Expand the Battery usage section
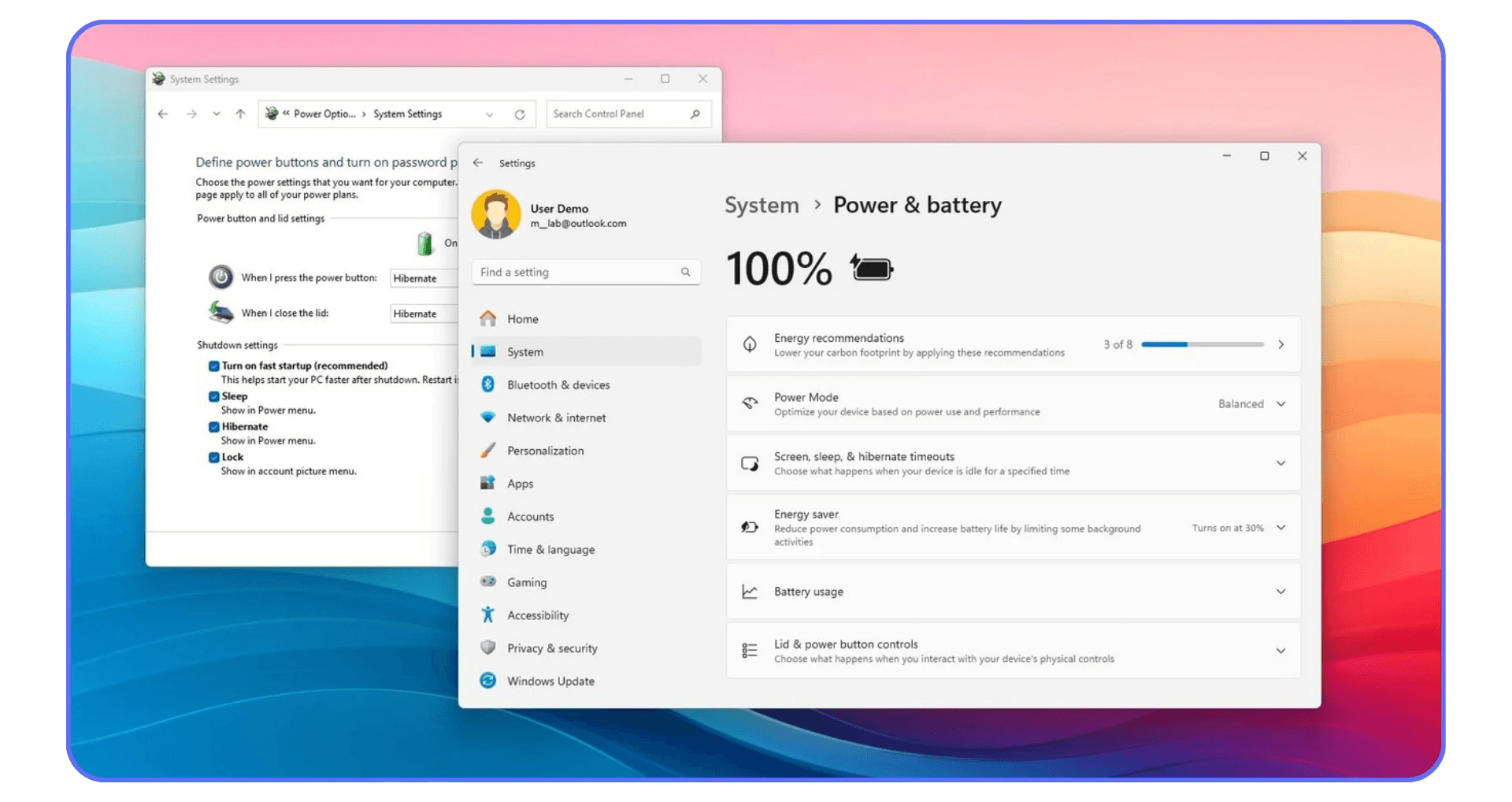 (x=1281, y=592)
